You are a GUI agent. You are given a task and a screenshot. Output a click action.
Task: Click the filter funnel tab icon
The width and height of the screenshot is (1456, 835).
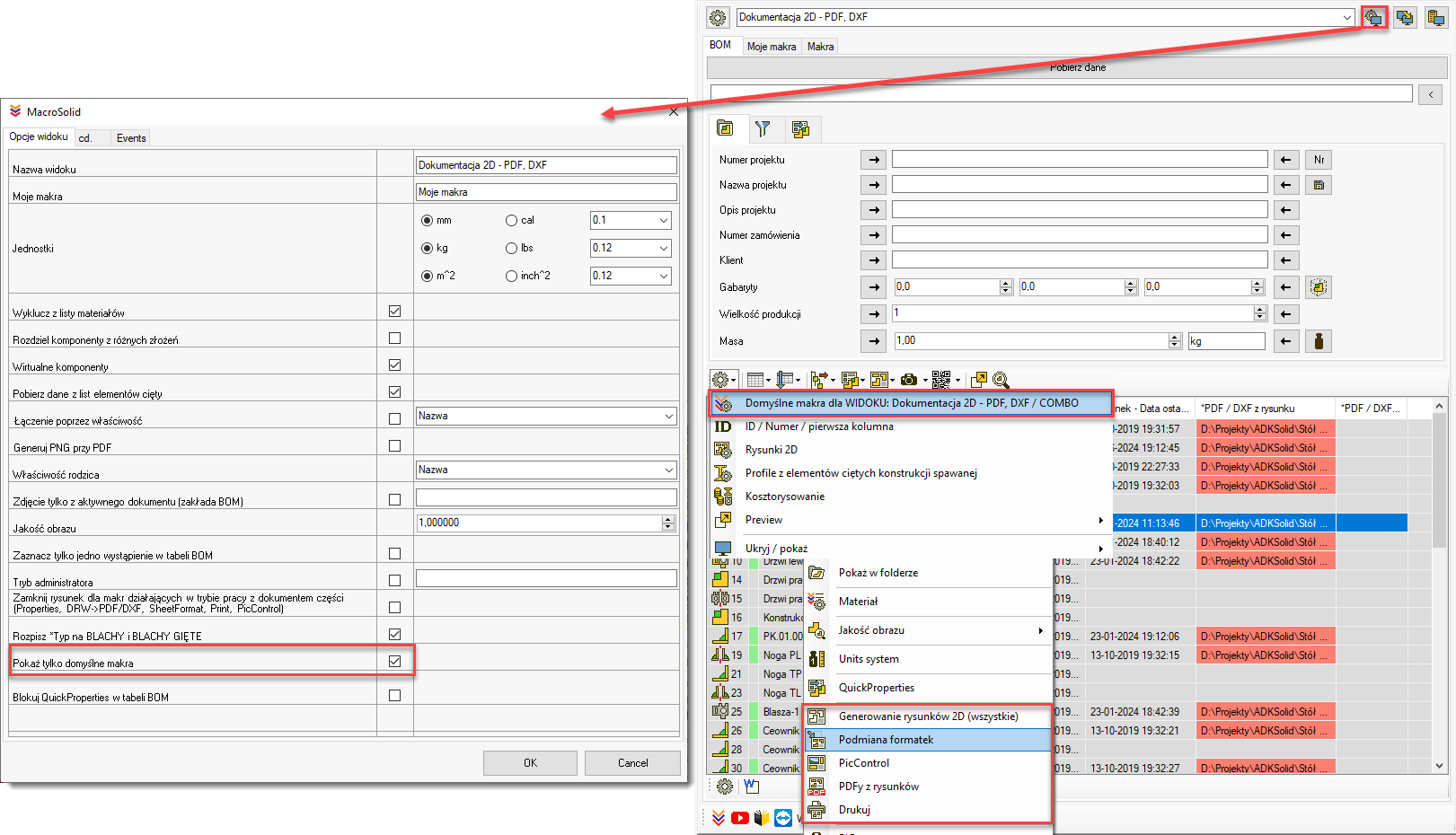tap(763, 129)
